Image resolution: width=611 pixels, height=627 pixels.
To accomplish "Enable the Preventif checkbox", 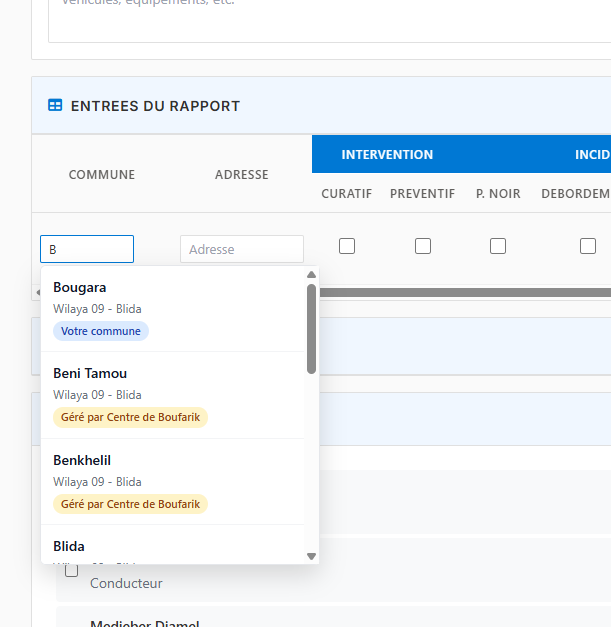I will pyautogui.click(x=423, y=246).
